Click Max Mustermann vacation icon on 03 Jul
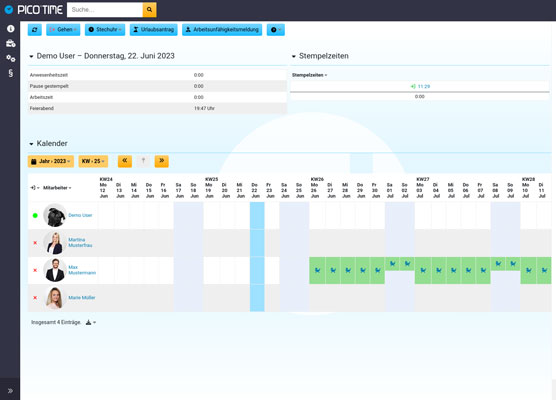556x400 pixels. point(423,270)
